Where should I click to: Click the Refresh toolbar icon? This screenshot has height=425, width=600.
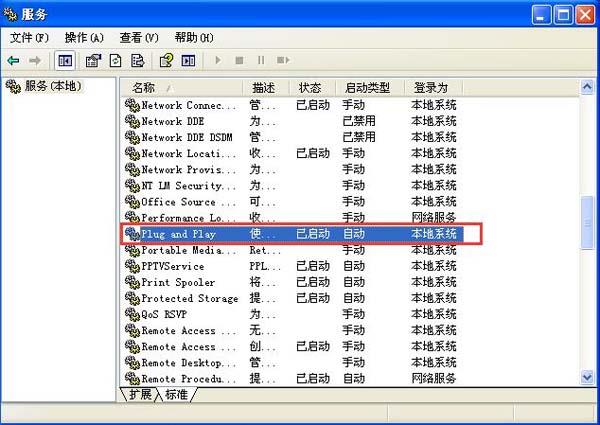tap(116, 60)
